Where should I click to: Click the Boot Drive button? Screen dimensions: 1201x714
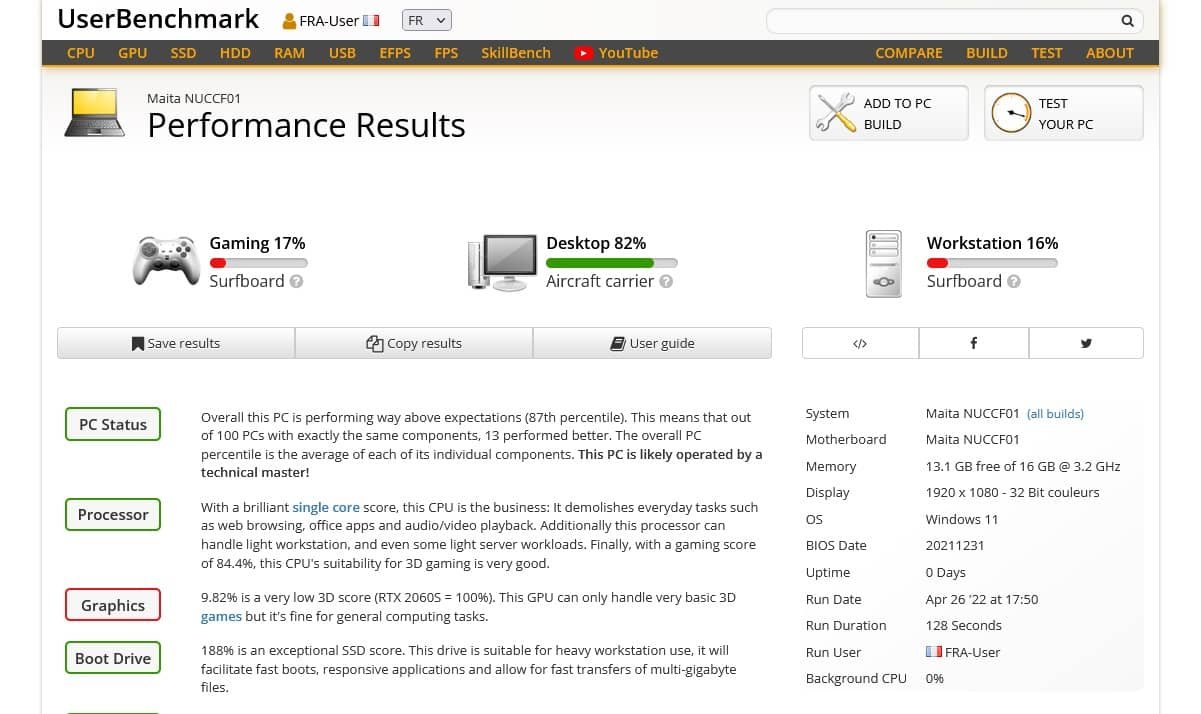click(113, 658)
